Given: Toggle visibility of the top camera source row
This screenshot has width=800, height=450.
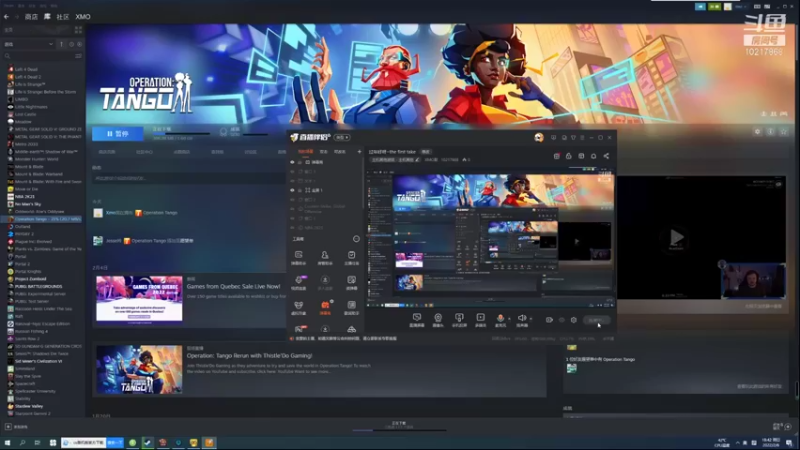Looking at the screenshot, I should (x=292, y=162).
